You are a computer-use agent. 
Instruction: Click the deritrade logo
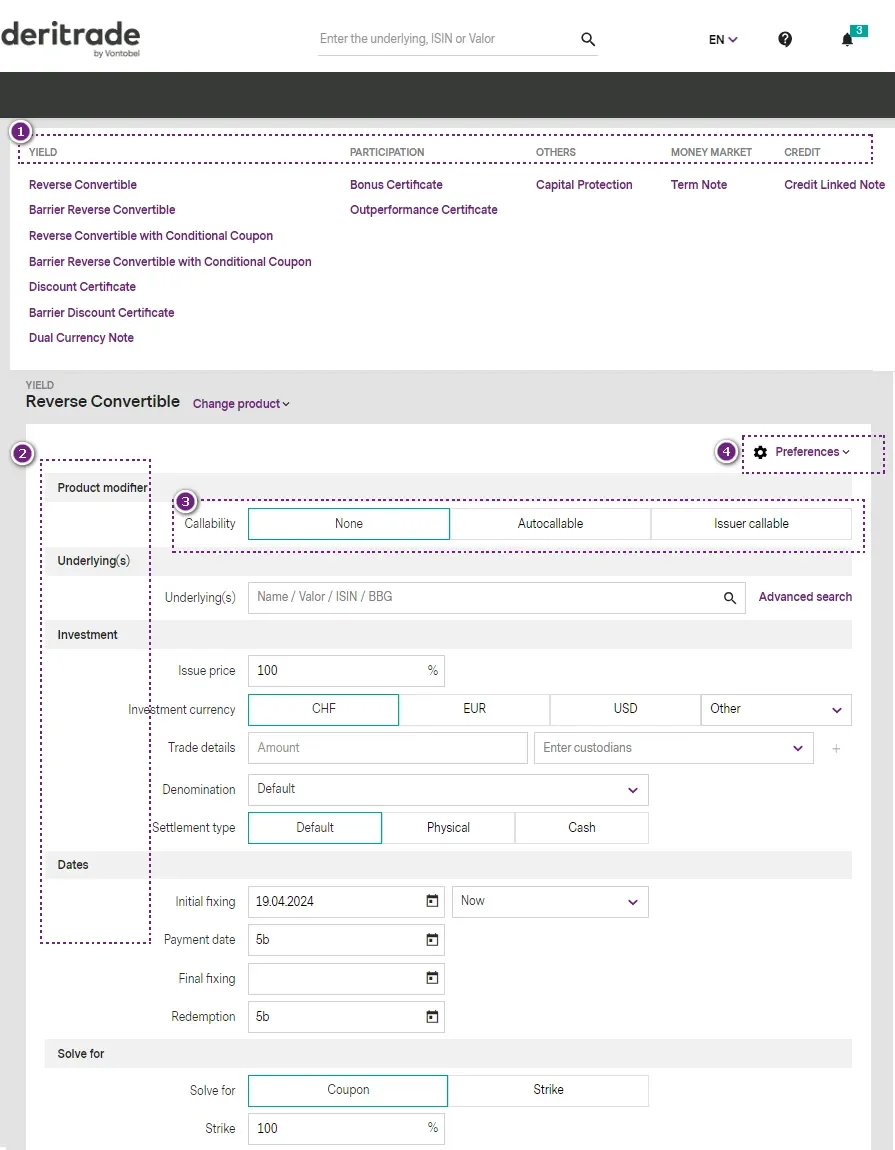(x=70, y=39)
